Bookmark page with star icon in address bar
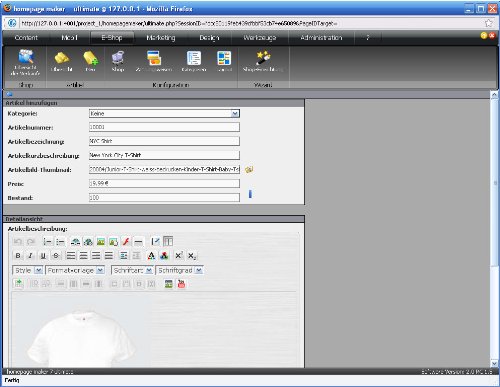Viewport: 500px width, 387px height. coord(488,23)
